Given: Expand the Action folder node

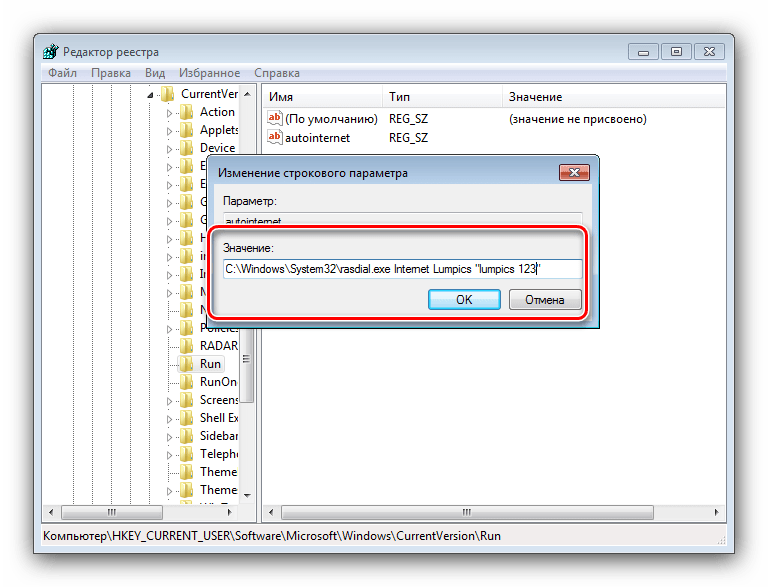Looking at the screenshot, I should pos(169,113).
